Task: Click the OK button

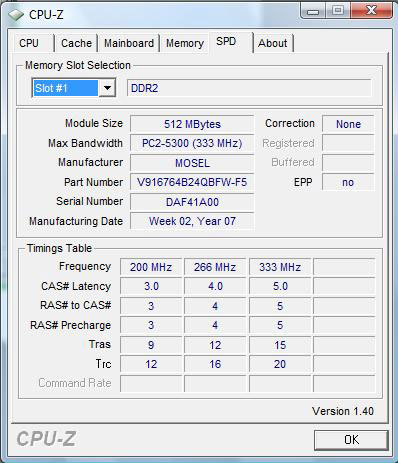Action: (x=351, y=440)
